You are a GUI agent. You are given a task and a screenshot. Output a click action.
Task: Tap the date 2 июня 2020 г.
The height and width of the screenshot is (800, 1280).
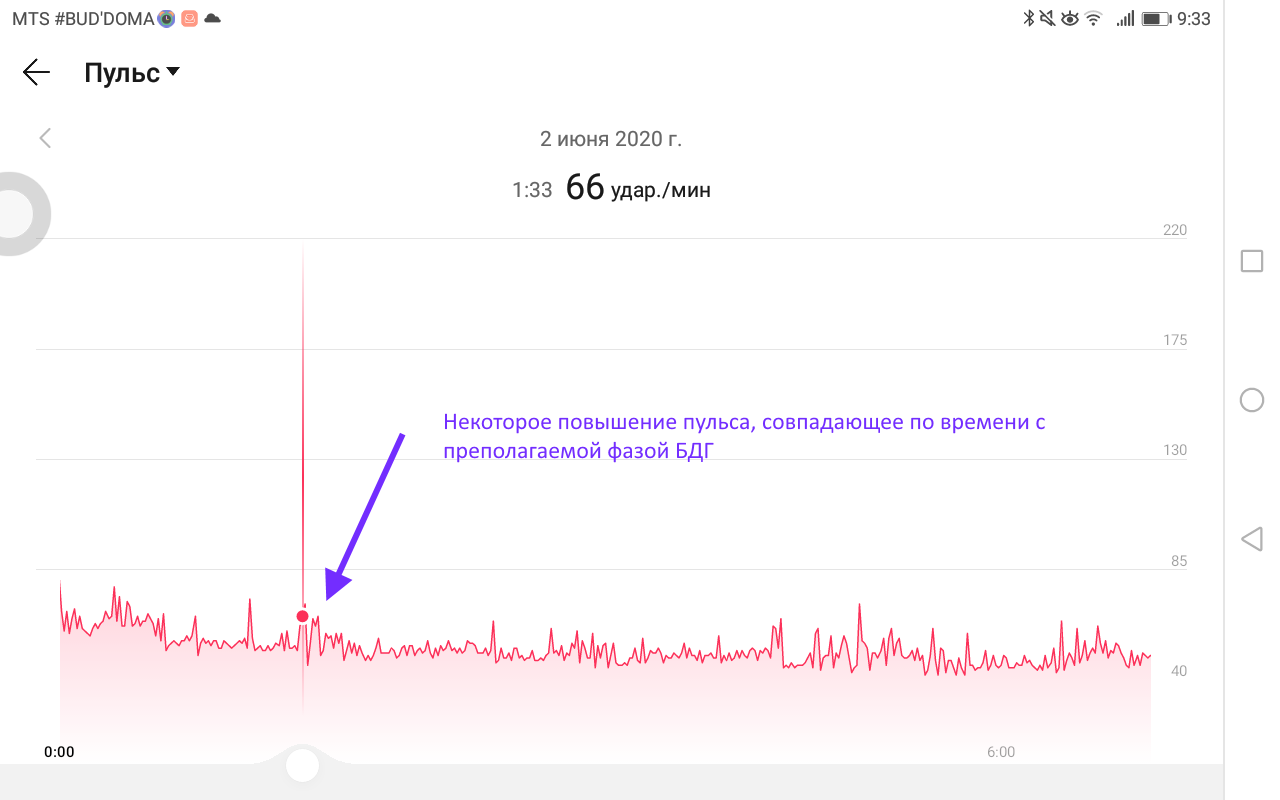pos(610,139)
